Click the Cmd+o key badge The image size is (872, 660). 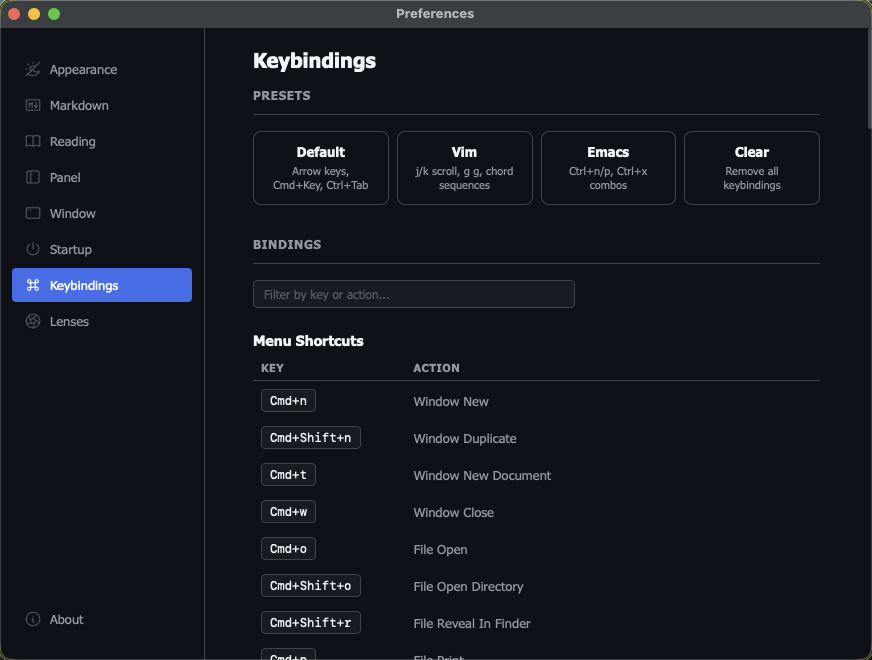click(288, 548)
